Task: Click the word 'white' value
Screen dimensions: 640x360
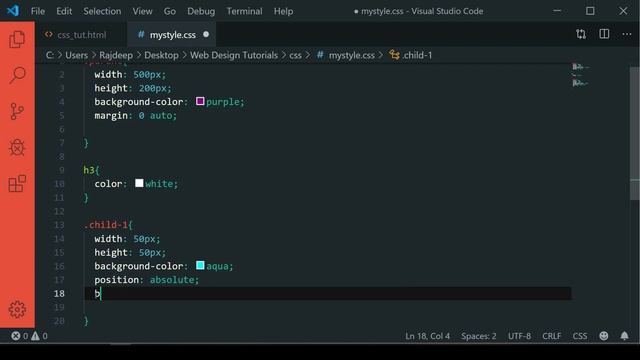Action: 159,184
